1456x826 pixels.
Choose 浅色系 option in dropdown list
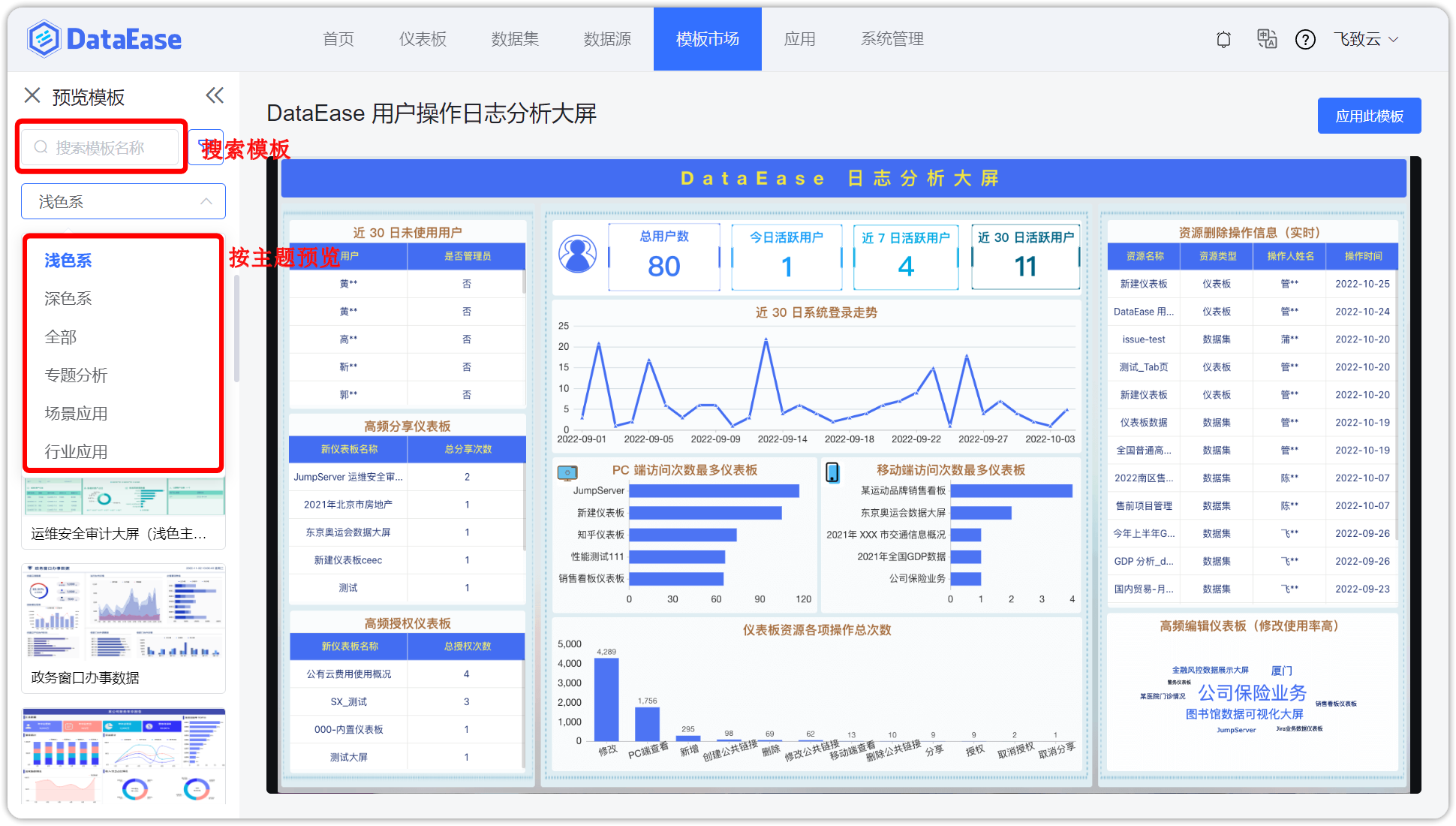124,260
